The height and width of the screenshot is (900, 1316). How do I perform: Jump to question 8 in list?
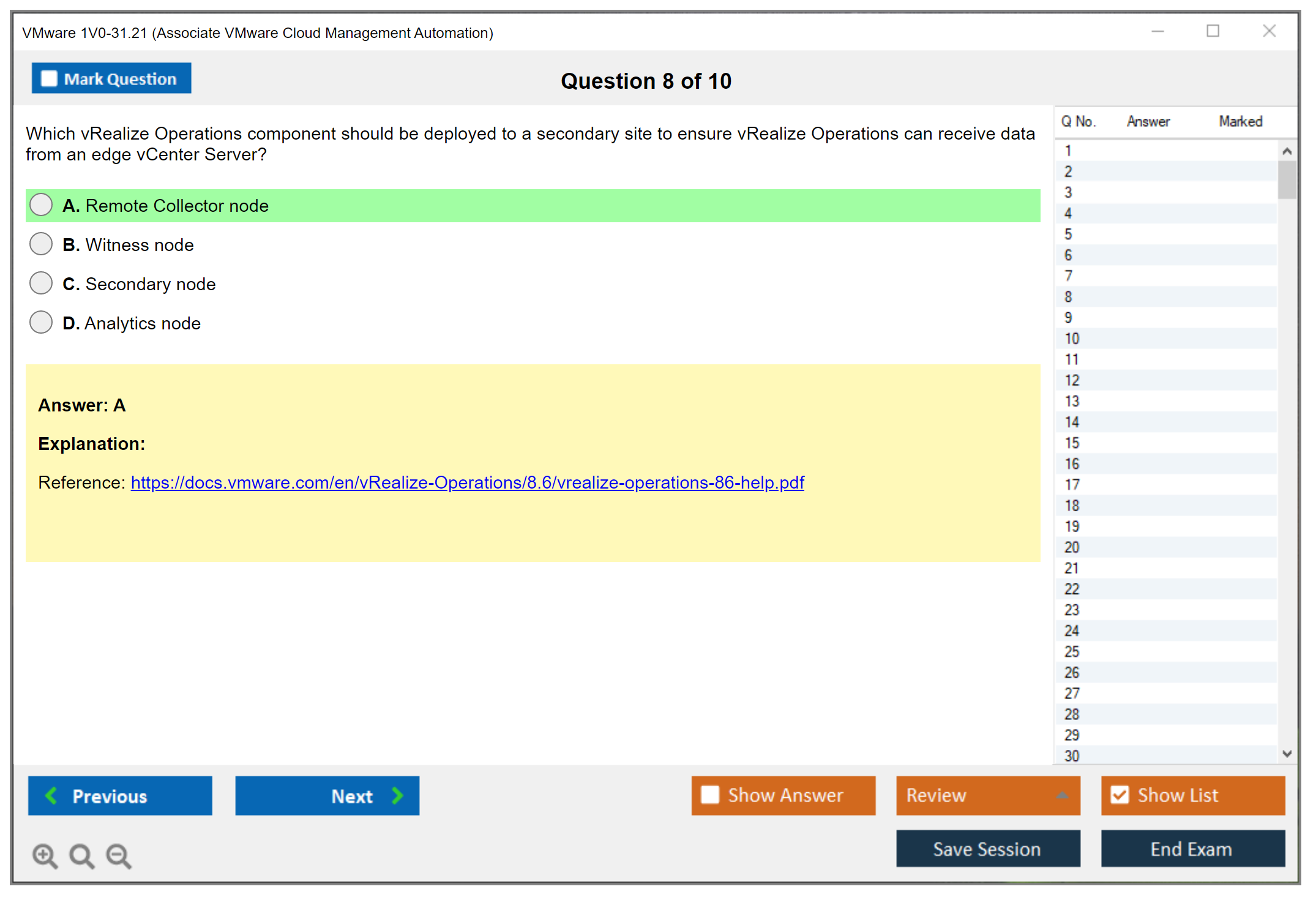tap(1068, 297)
